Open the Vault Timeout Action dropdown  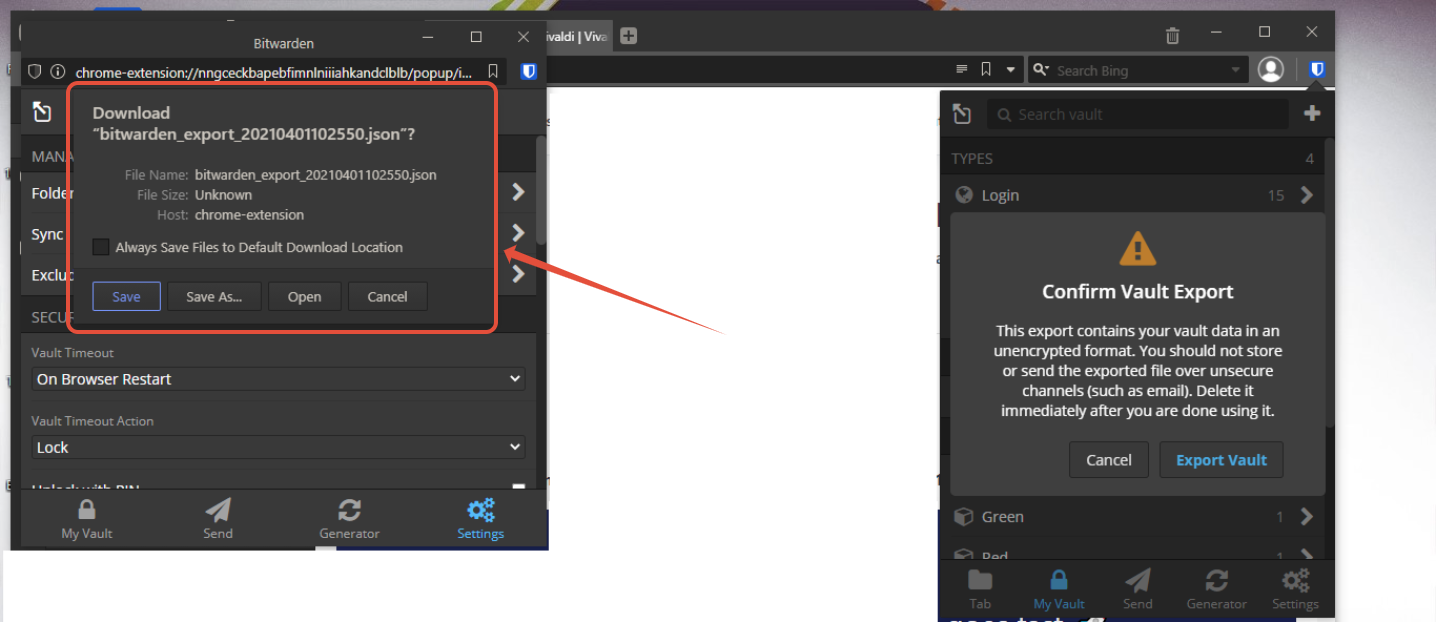[278, 447]
